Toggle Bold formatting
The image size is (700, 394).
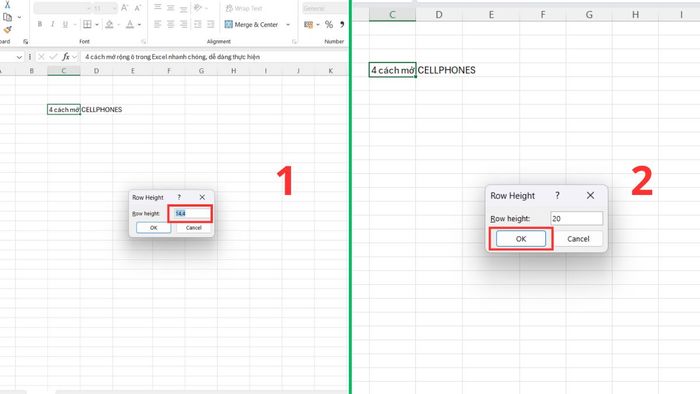[40, 24]
